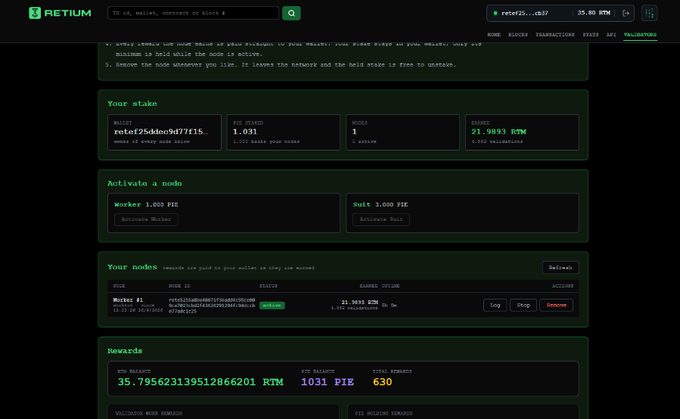Click the STATUS column header
The image size is (680, 419).
click(x=268, y=286)
